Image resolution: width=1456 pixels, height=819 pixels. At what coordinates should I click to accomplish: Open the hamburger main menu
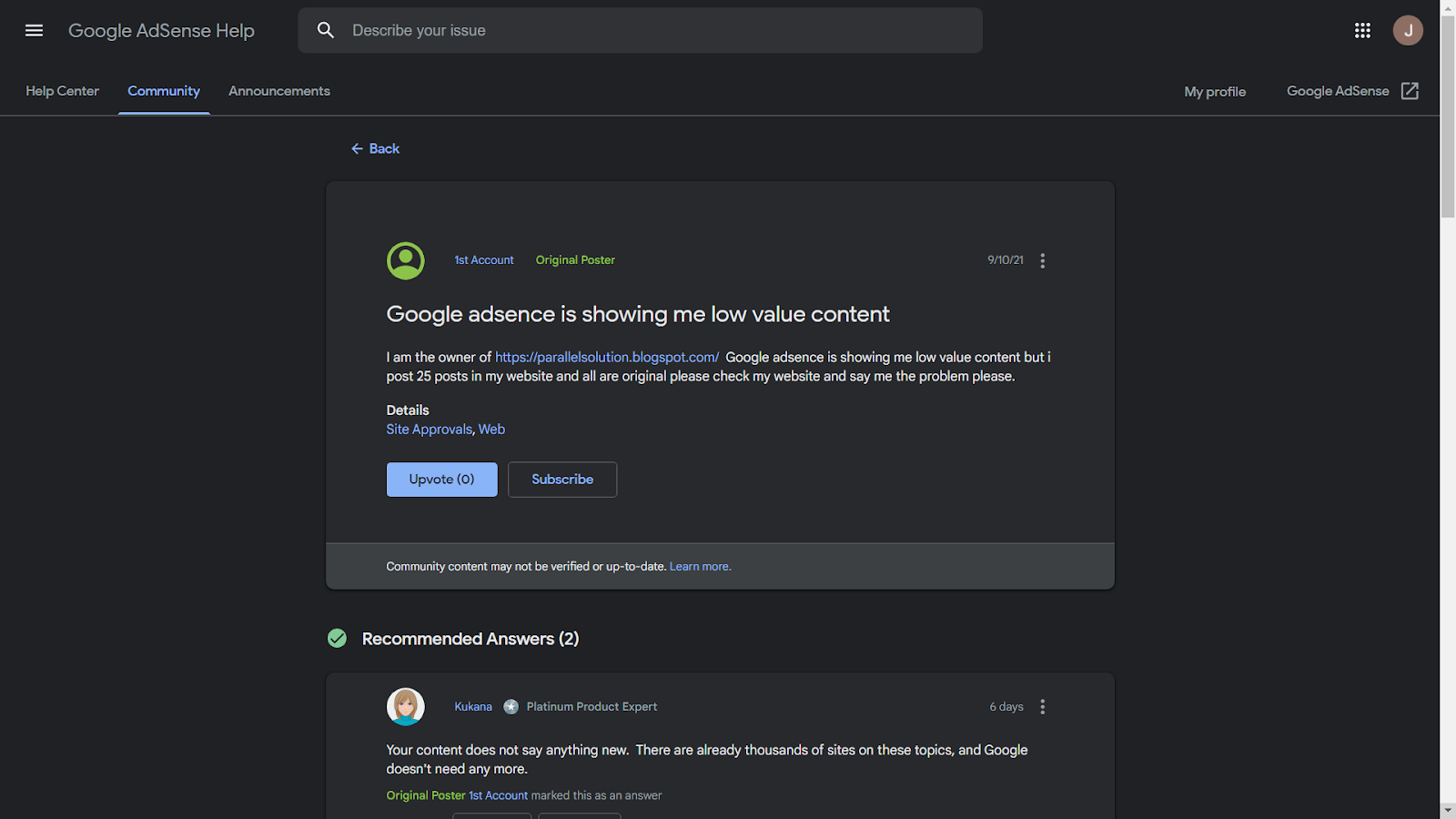point(34,30)
